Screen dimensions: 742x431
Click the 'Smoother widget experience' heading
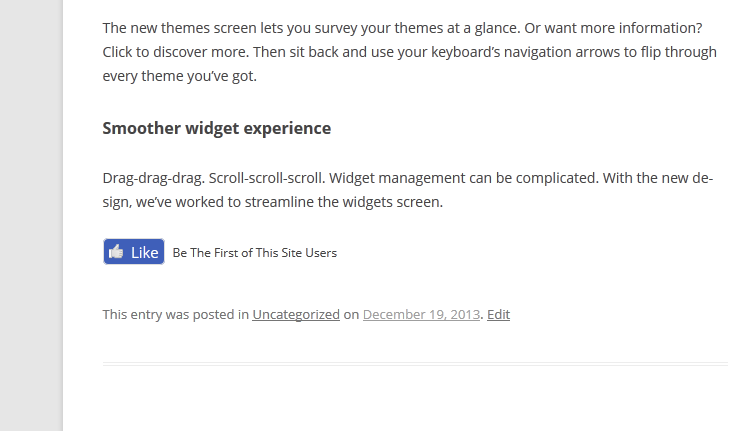[x=217, y=128]
